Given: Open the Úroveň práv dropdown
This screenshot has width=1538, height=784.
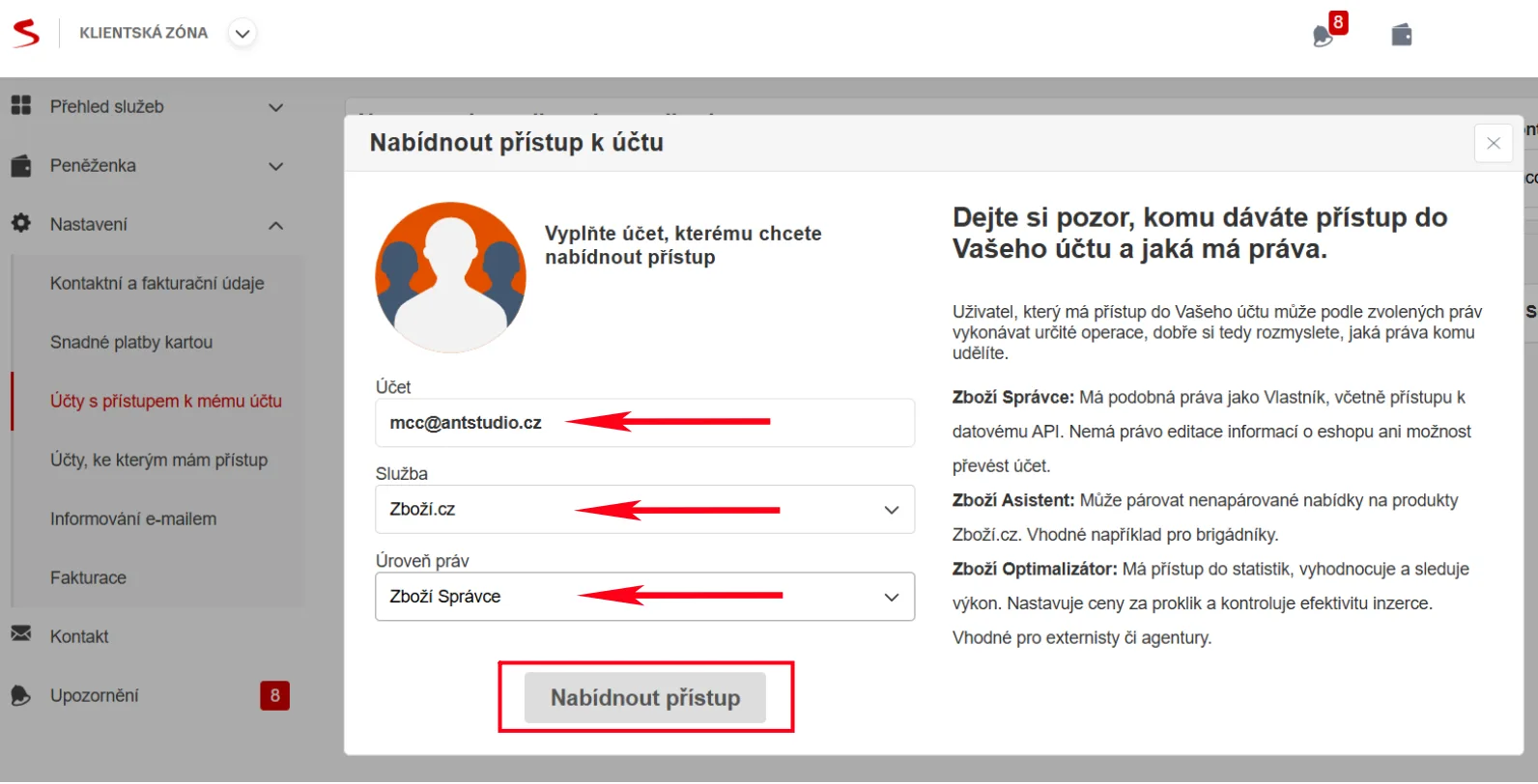Looking at the screenshot, I should pos(645,597).
